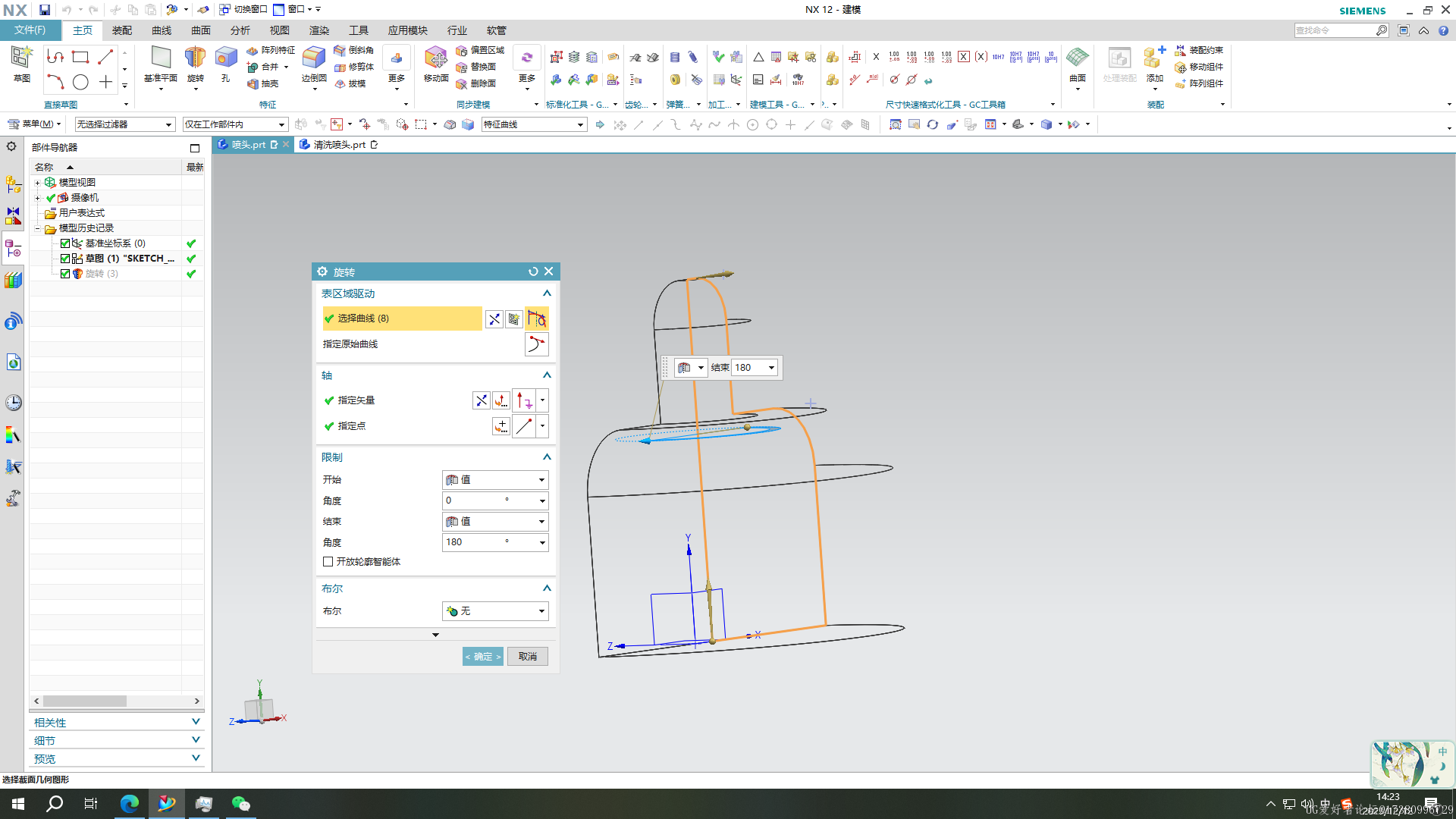Click the end 角度 input field showing 180
Screen dimensions: 1456x819
click(x=495, y=543)
